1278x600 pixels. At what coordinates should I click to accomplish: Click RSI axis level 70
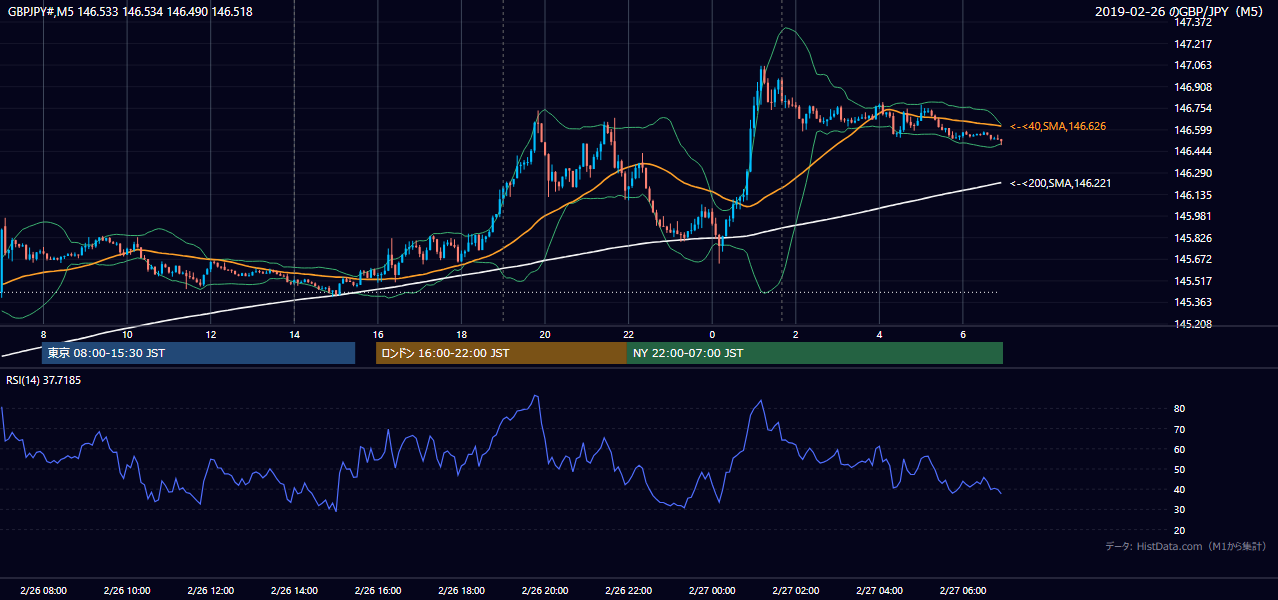pos(1180,429)
